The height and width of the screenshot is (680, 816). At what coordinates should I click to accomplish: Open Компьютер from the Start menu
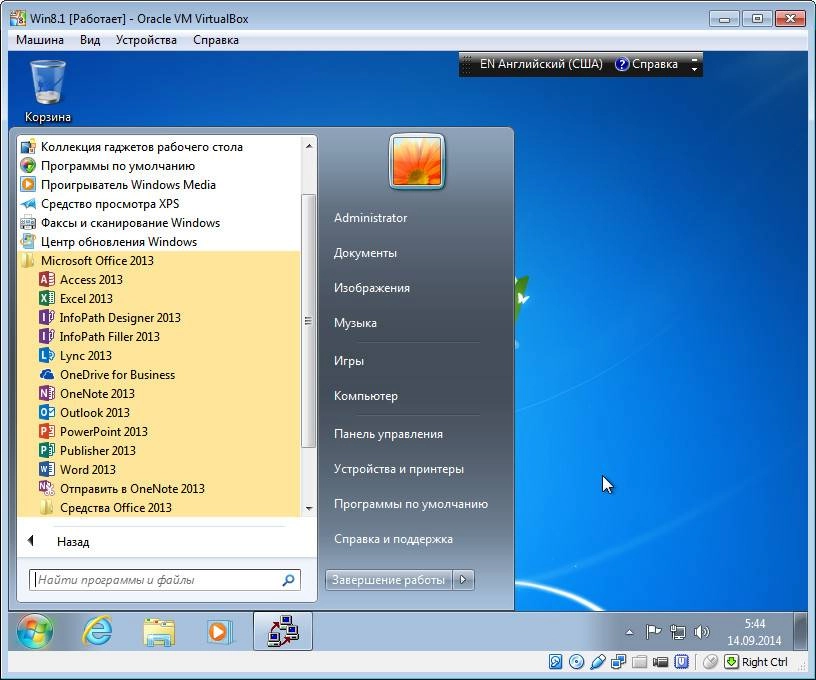click(x=366, y=396)
